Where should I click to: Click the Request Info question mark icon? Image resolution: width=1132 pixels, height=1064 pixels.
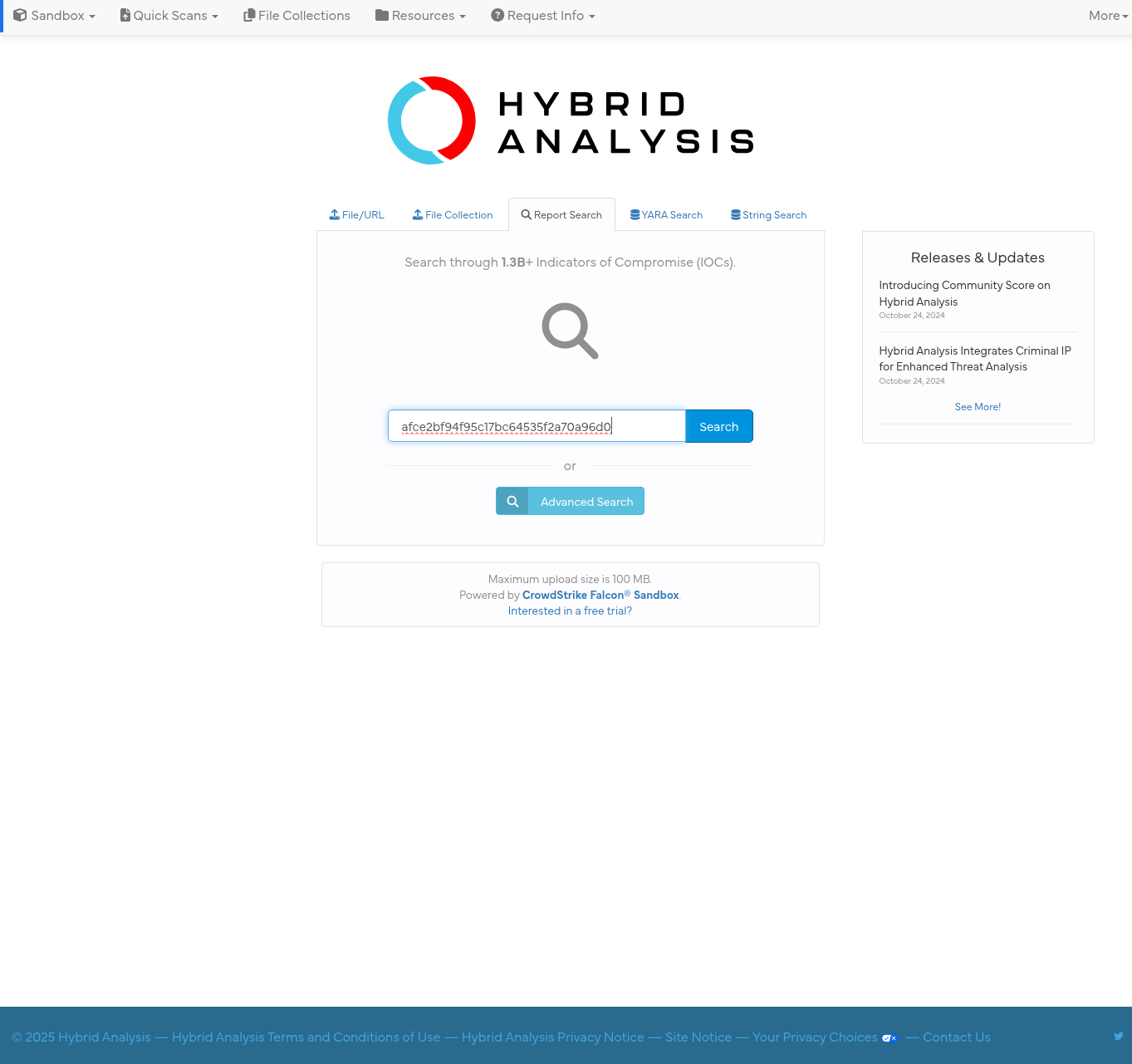coord(497,15)
